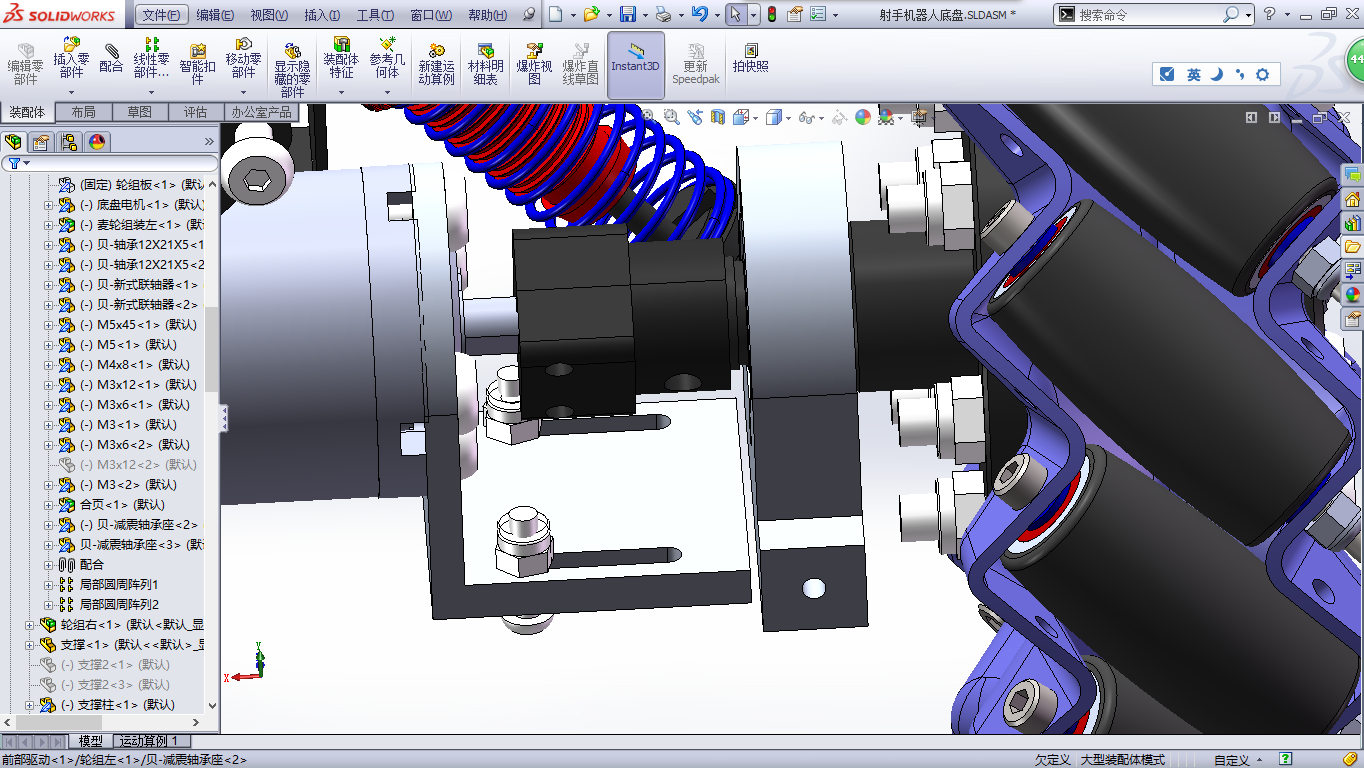Open 材料明细表 (Bill of Materials)

485,64
